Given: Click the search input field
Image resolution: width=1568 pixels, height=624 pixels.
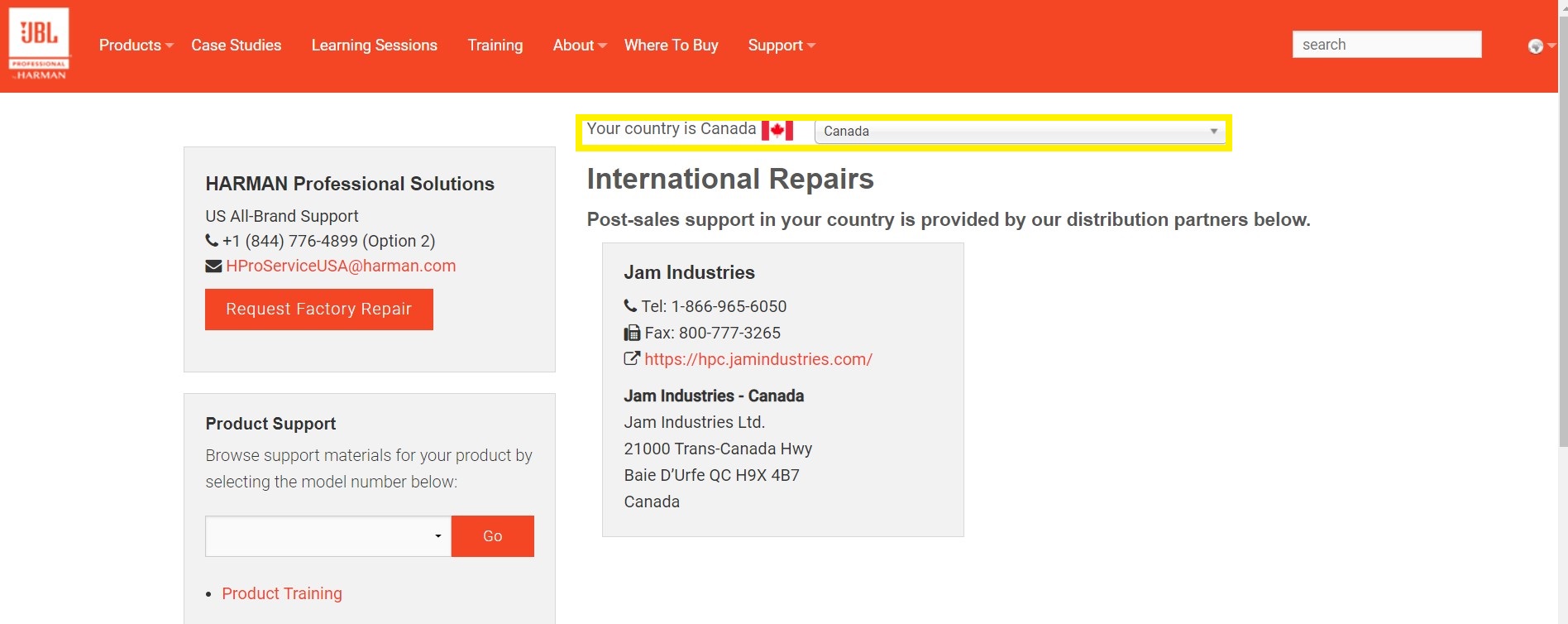Looking at the screenshot, I should tap(1387, 45).
